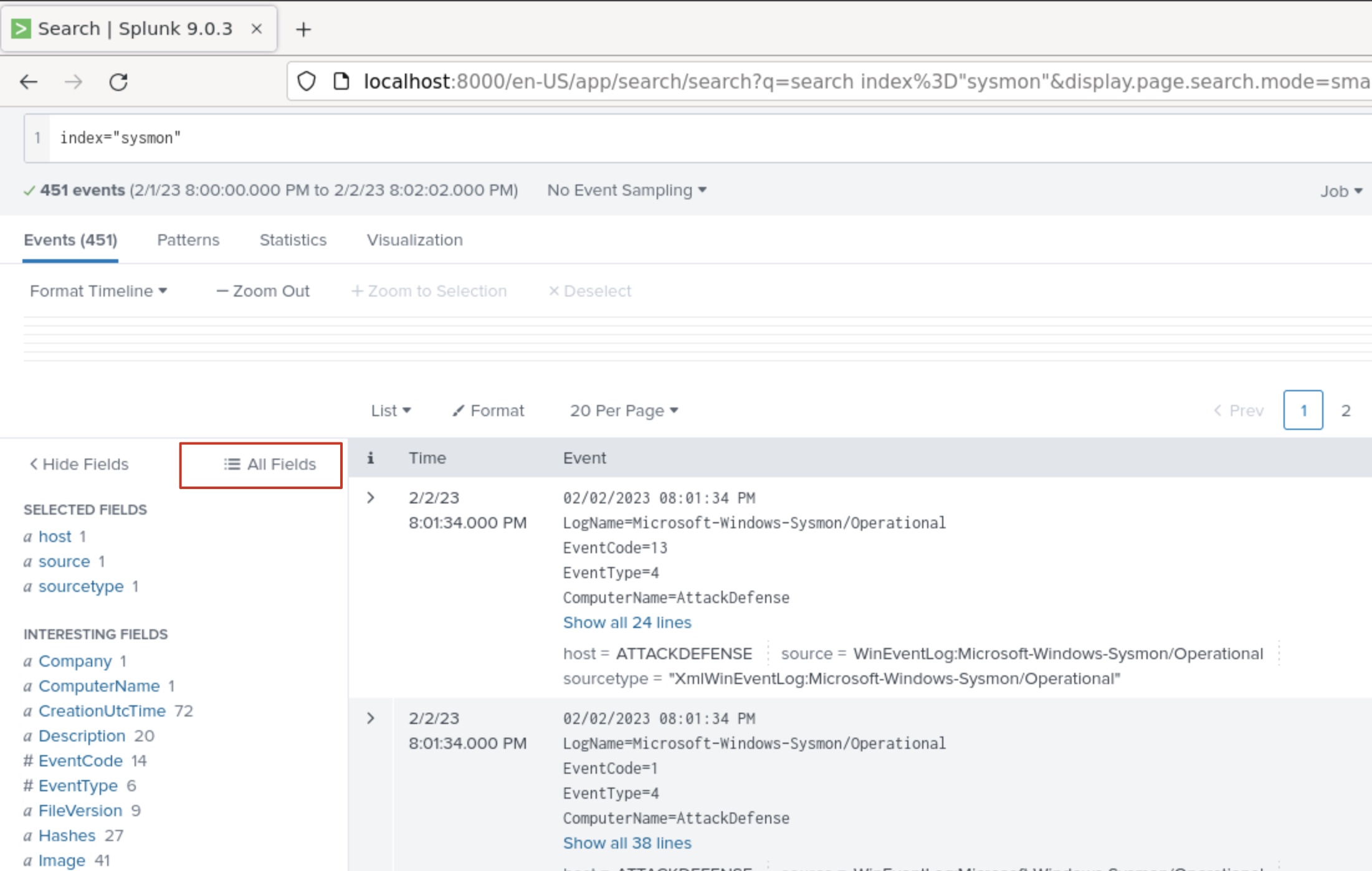This screenshot has height=871, width=1372.
Task: Open the ComputerName interesting field
Action: (99, 686)
